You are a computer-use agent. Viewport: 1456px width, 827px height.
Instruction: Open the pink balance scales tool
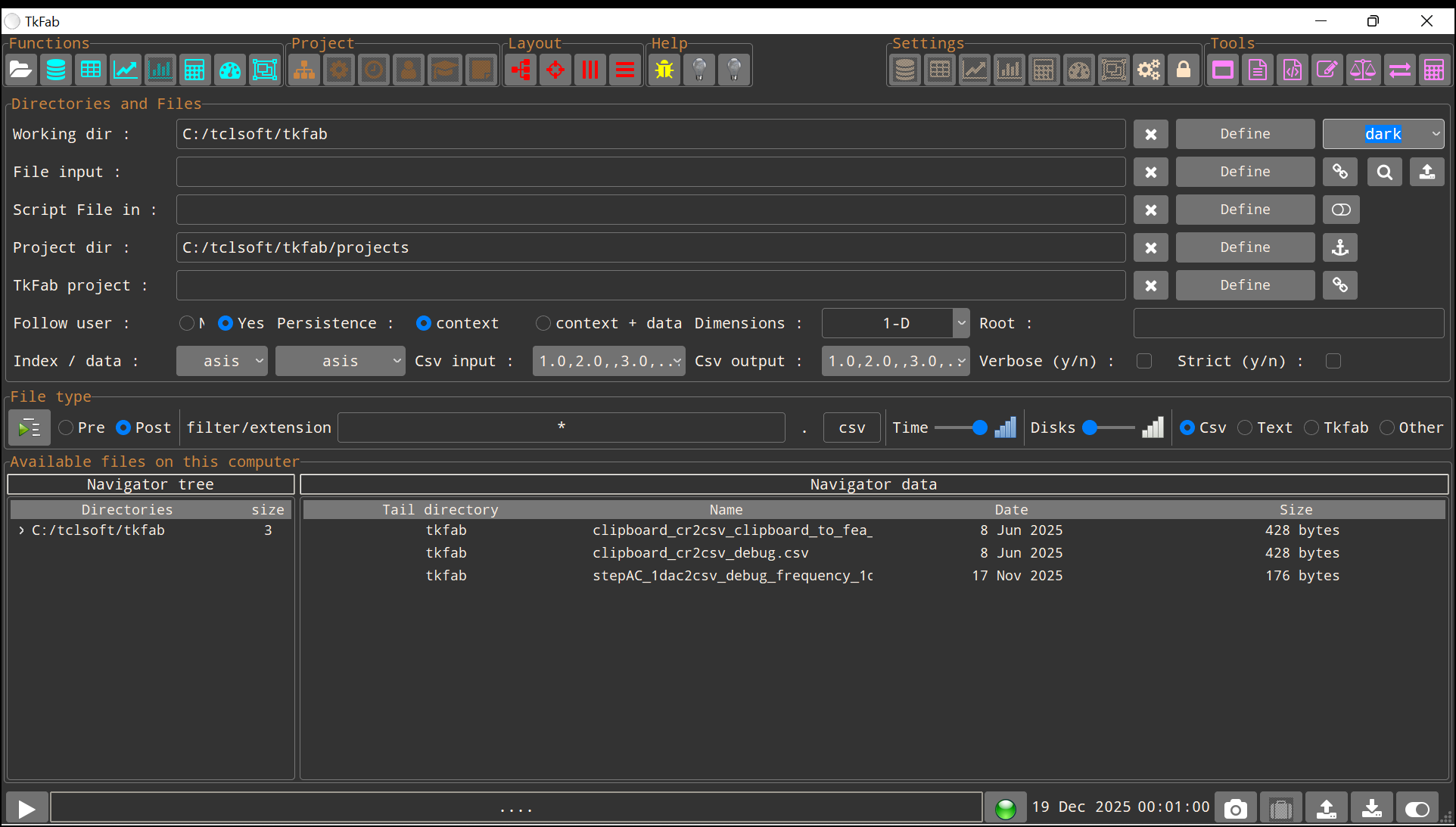click(x=1362, y=70)
